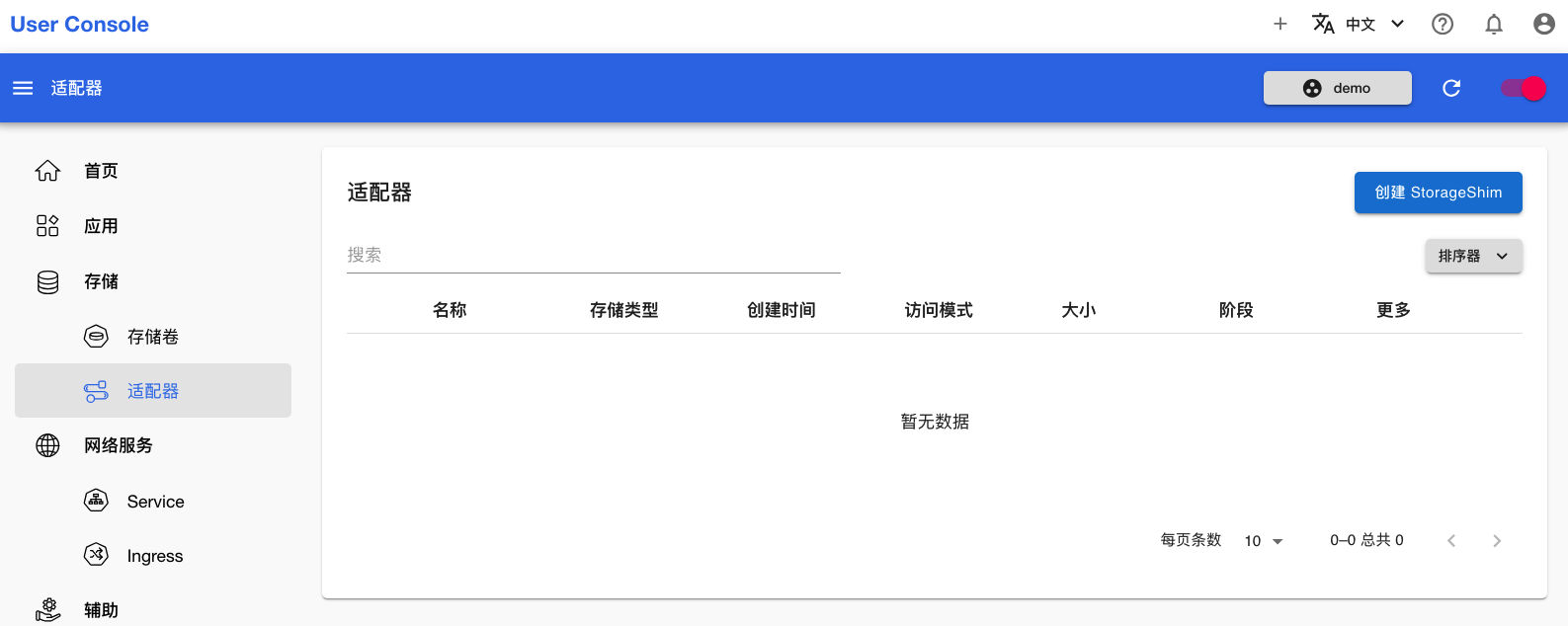Click the translate language icon
Screen dimensions: 1568x626
click(1323, 24)
